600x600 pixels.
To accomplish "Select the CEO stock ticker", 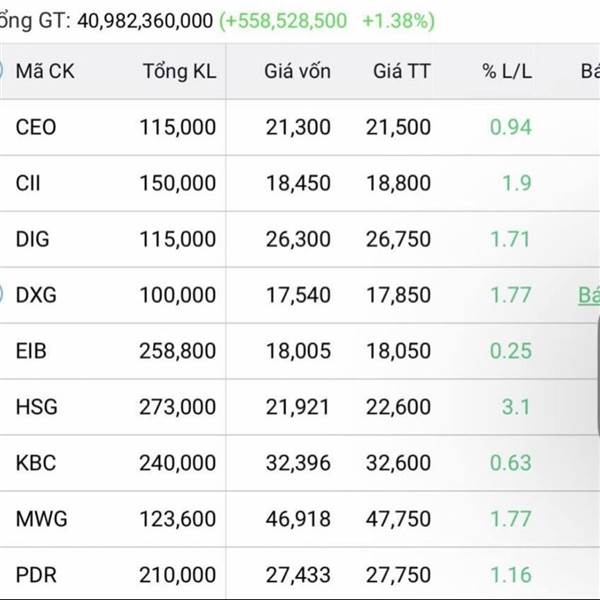I will 36,127.
